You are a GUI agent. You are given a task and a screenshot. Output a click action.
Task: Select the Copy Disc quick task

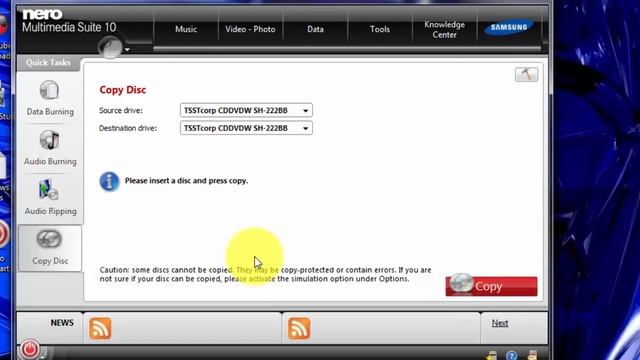coord(50,248)
